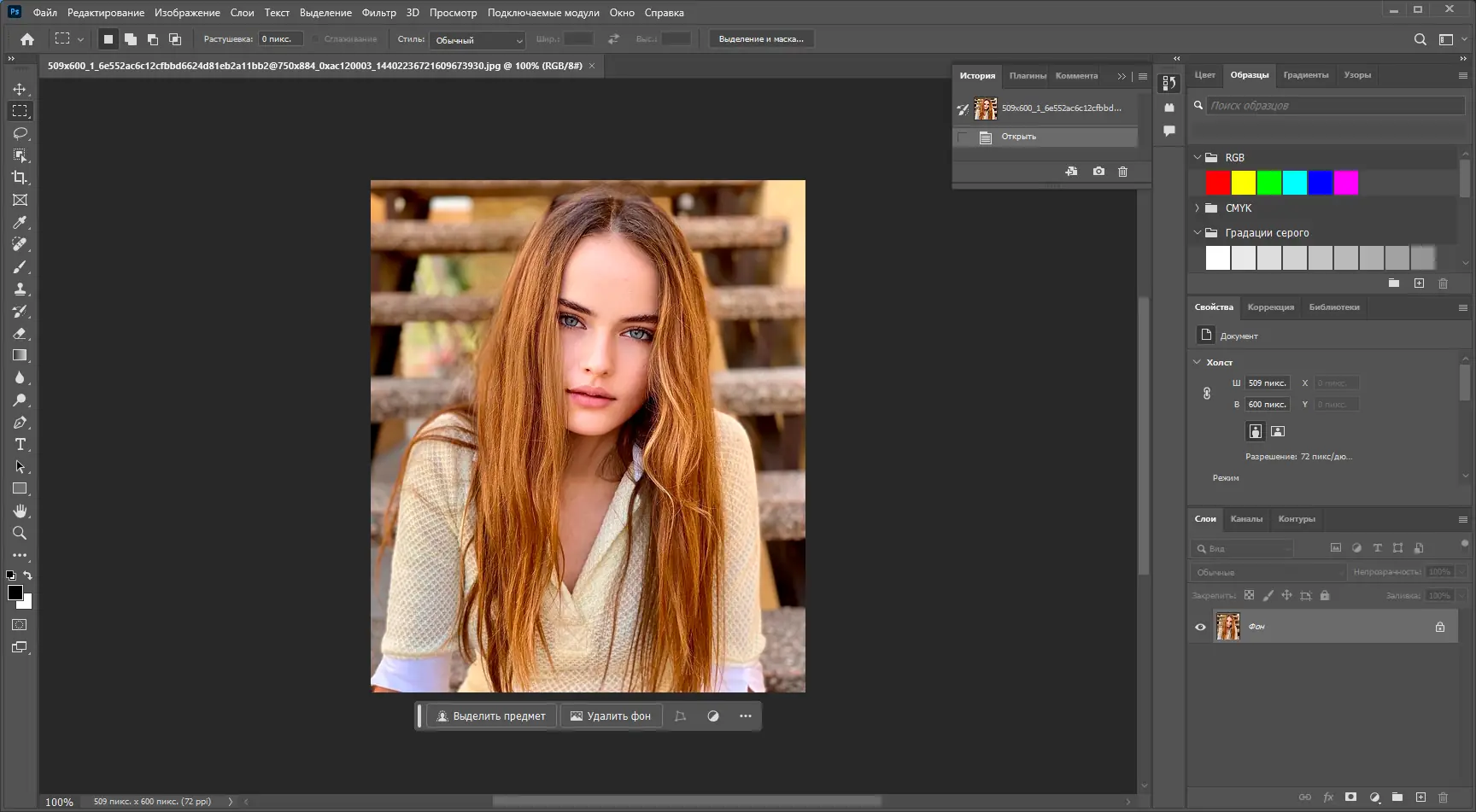This screenshot has width=1476, height=812.
Task: Activate the Horizontal Type tool
Action: (20, 444)
